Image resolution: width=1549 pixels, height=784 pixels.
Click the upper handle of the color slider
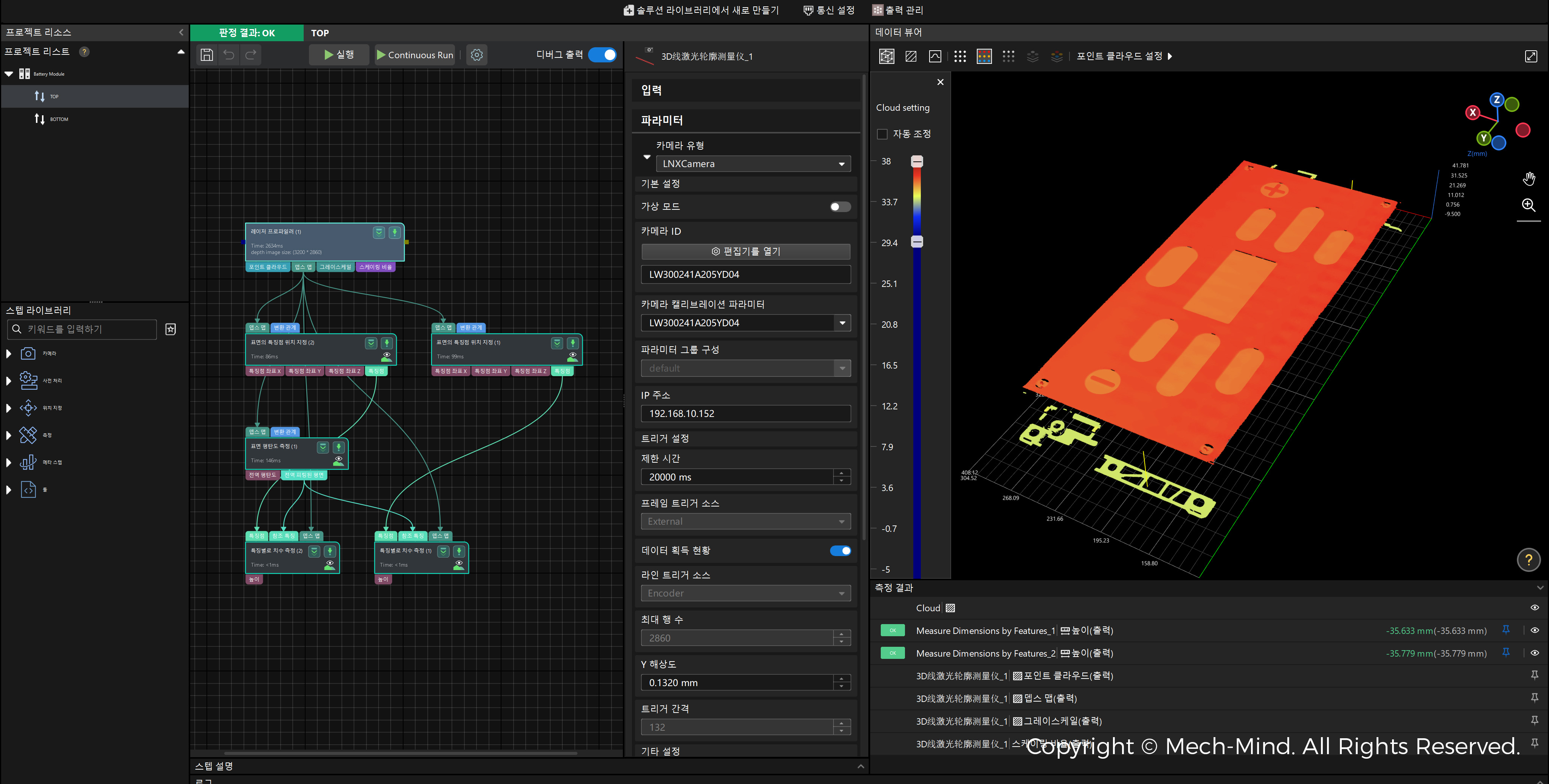(x=916, y=161)
